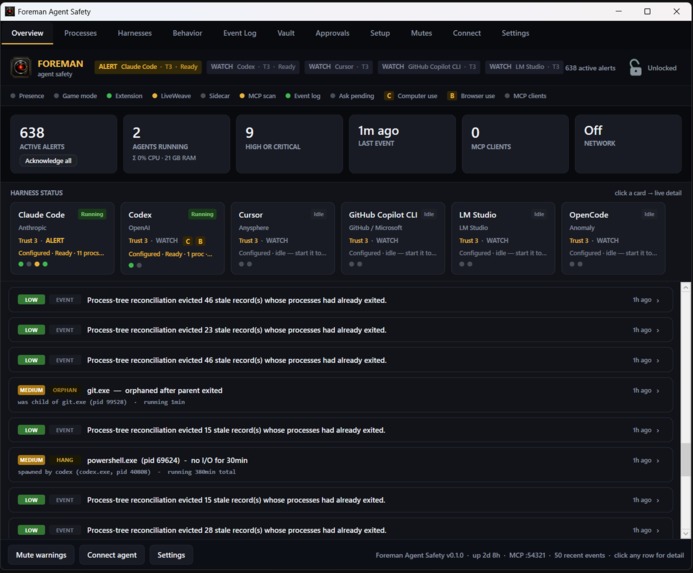The height and width of the screenshot is (573, 693).
Task: Click the scrollbar down arrow
Action: coord(685,534)
